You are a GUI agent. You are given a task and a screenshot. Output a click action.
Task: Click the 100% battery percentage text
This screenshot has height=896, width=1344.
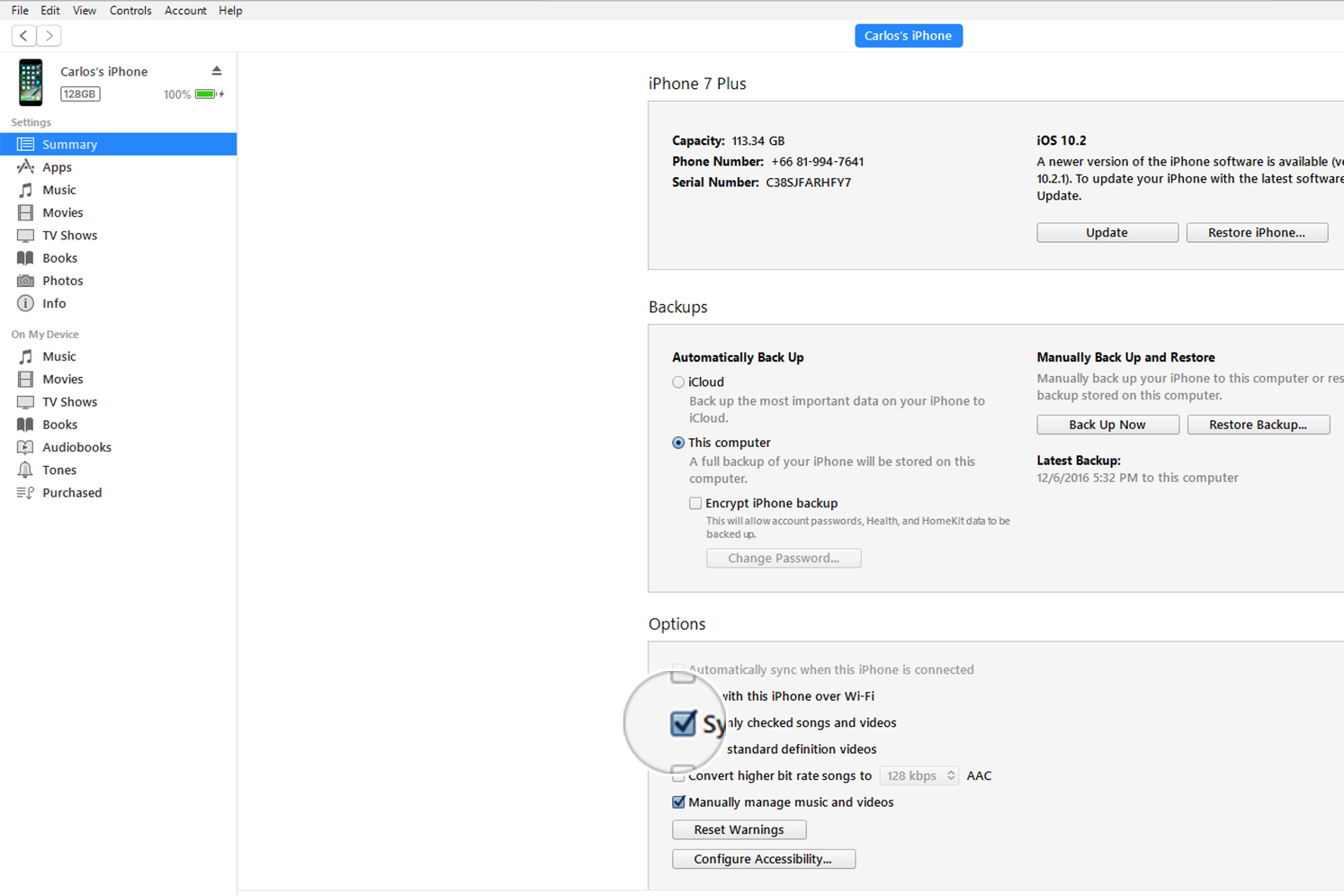pos(177,94)
